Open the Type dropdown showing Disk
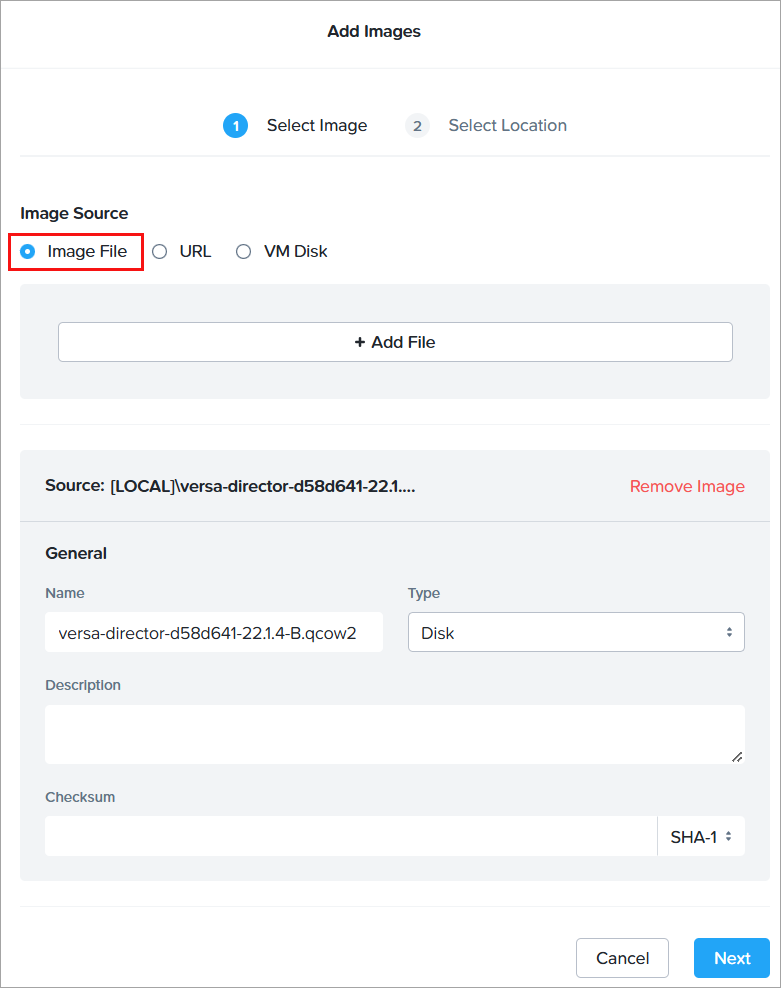The width and height of the screenshot is (781, 988). coord(576,632)
